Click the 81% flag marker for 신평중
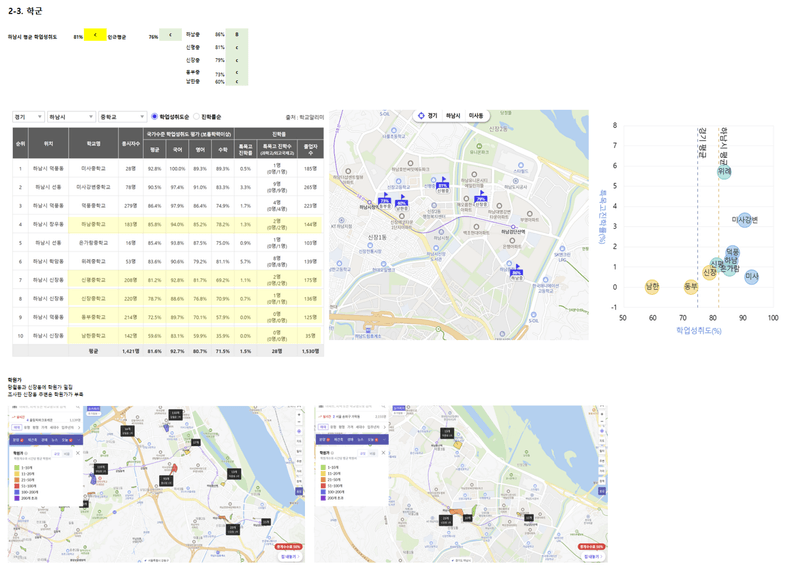This screenshot has width=786, height=573. [443, 185]
